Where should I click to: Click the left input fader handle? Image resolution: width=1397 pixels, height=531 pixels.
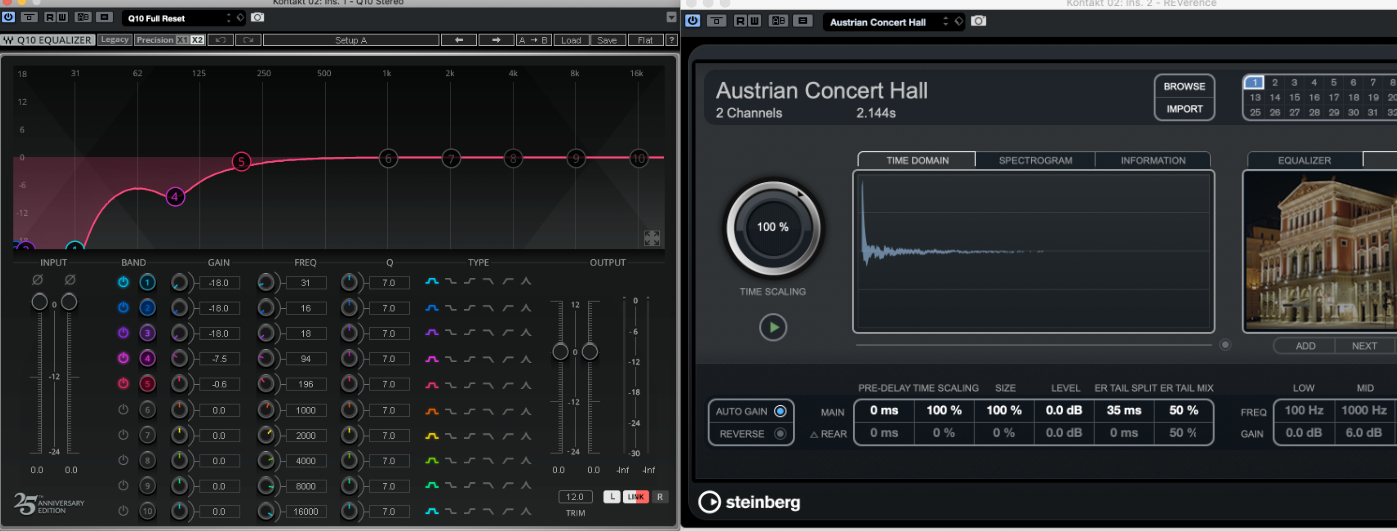pos(40,301)
